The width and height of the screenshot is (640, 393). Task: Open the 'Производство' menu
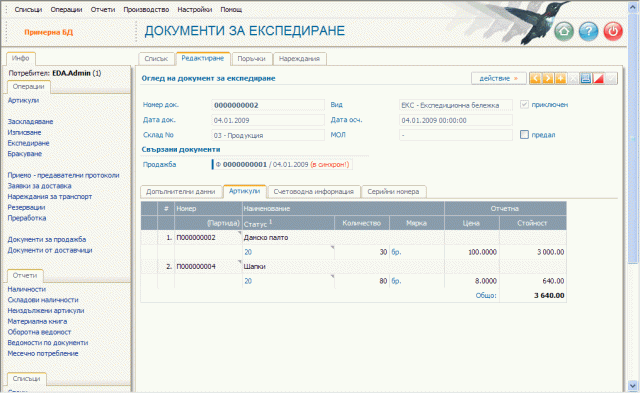point(146,9)
